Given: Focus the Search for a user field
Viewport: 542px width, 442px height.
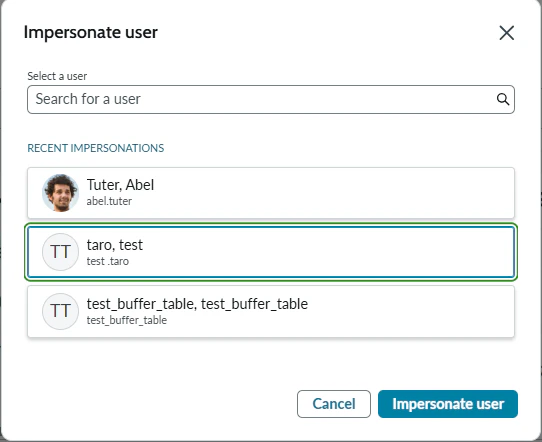Looking at the screenshot, I should [271, 100].
